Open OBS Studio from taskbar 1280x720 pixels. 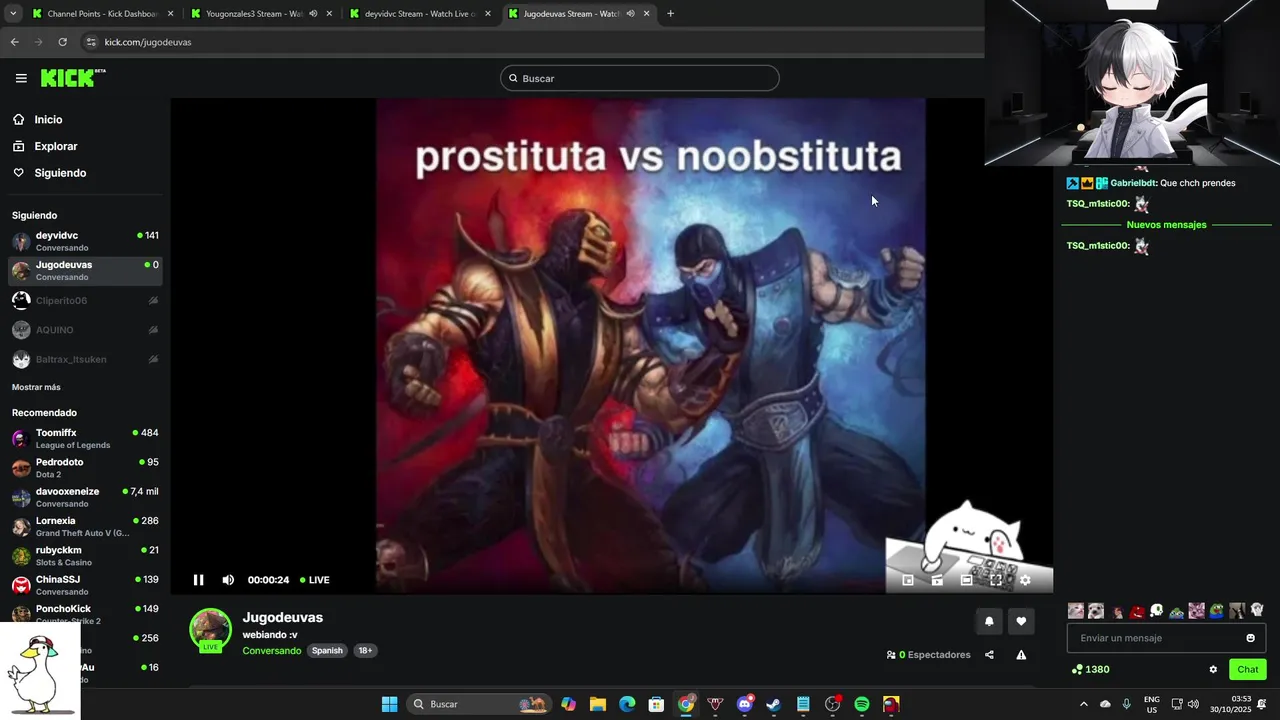(x=832, y=704)
